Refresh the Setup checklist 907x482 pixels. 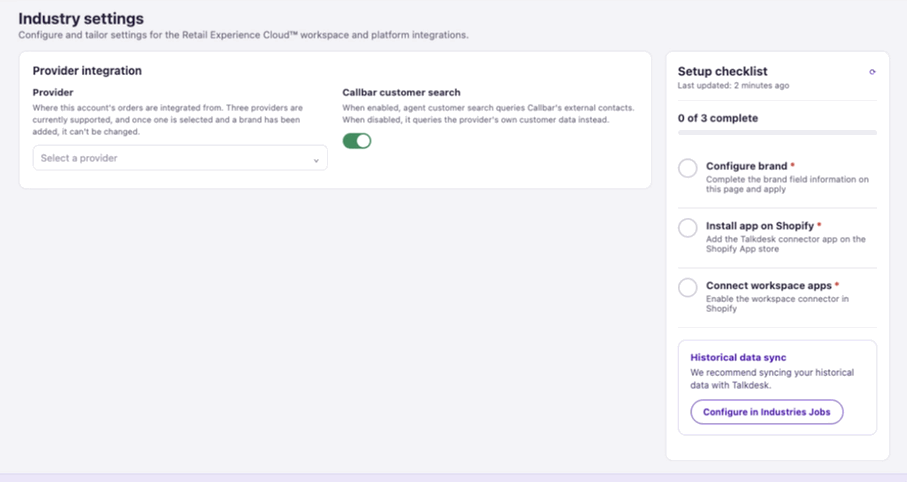872,72
